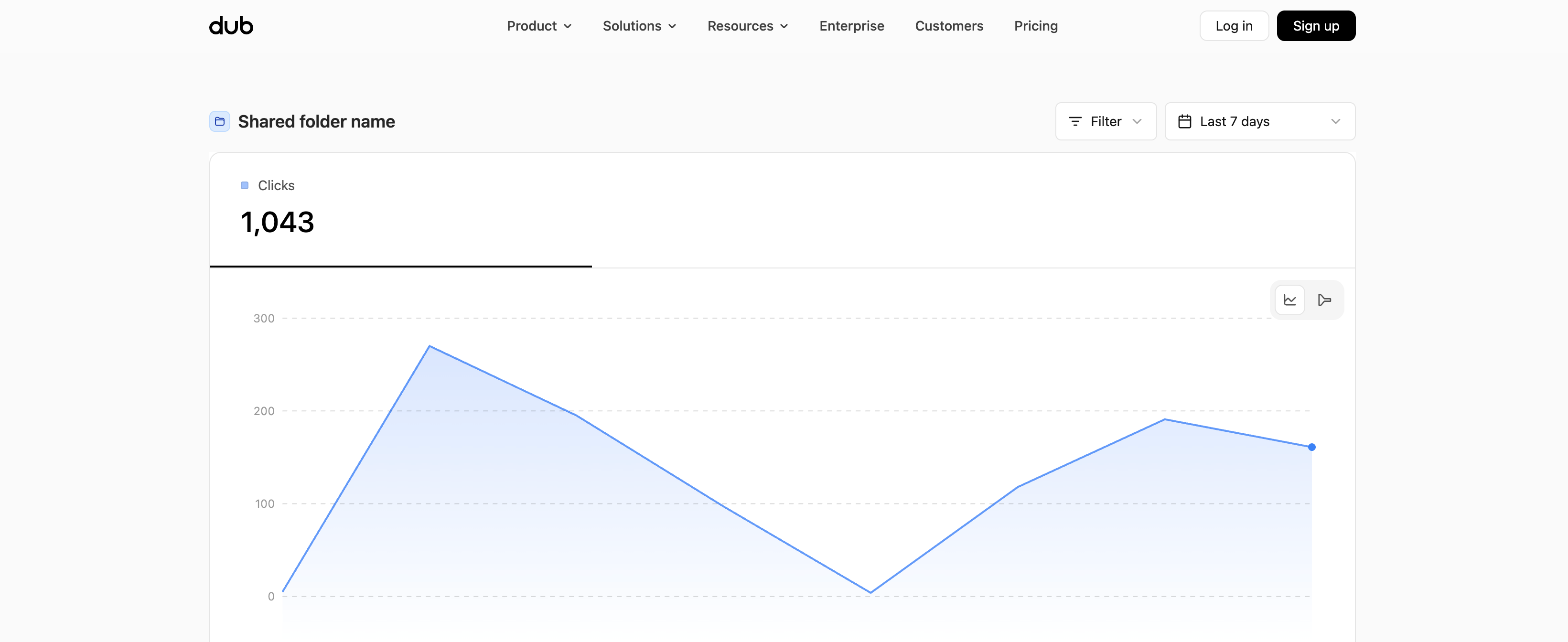Image resolution: width=1568 pixels, height=642 pixels.
Task: Click the 1,043 clicks total figure
Action: [x=278, y=222]
